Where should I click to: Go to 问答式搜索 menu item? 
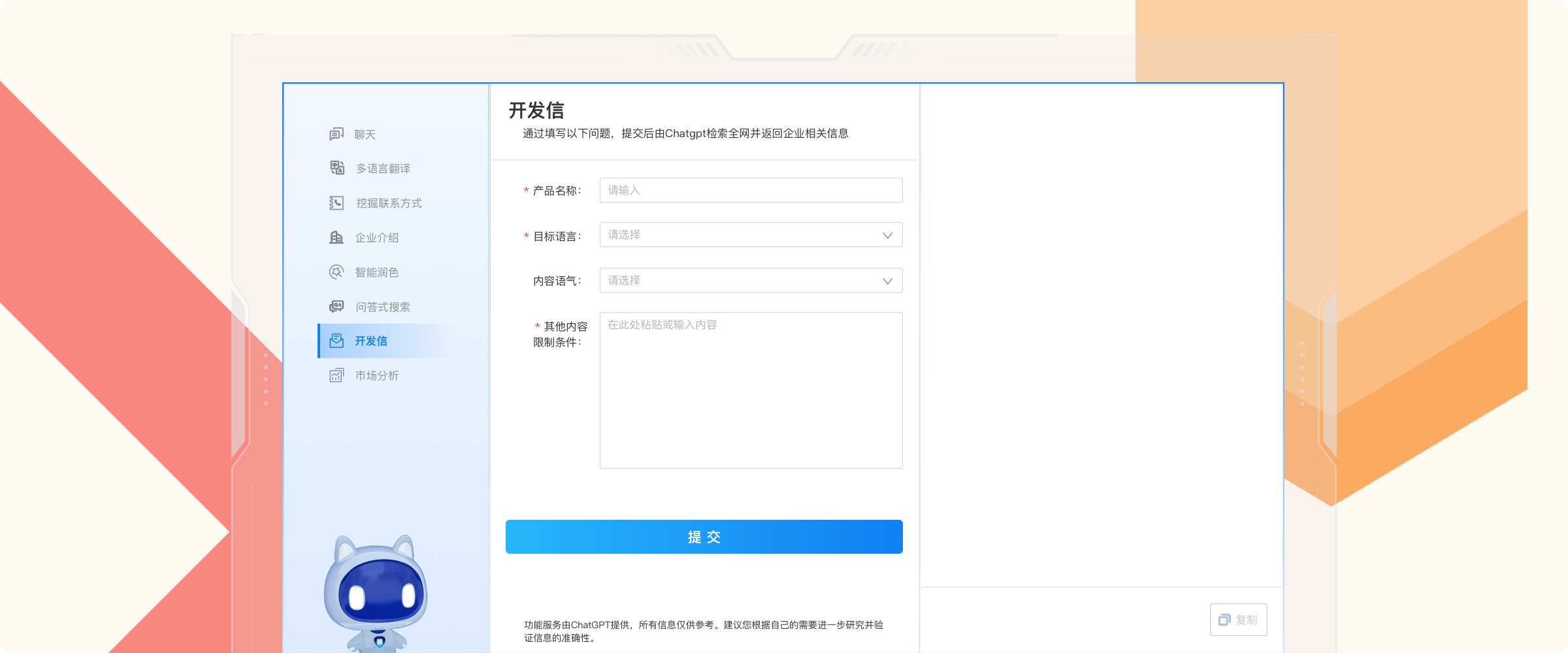(x=383, y=307)
